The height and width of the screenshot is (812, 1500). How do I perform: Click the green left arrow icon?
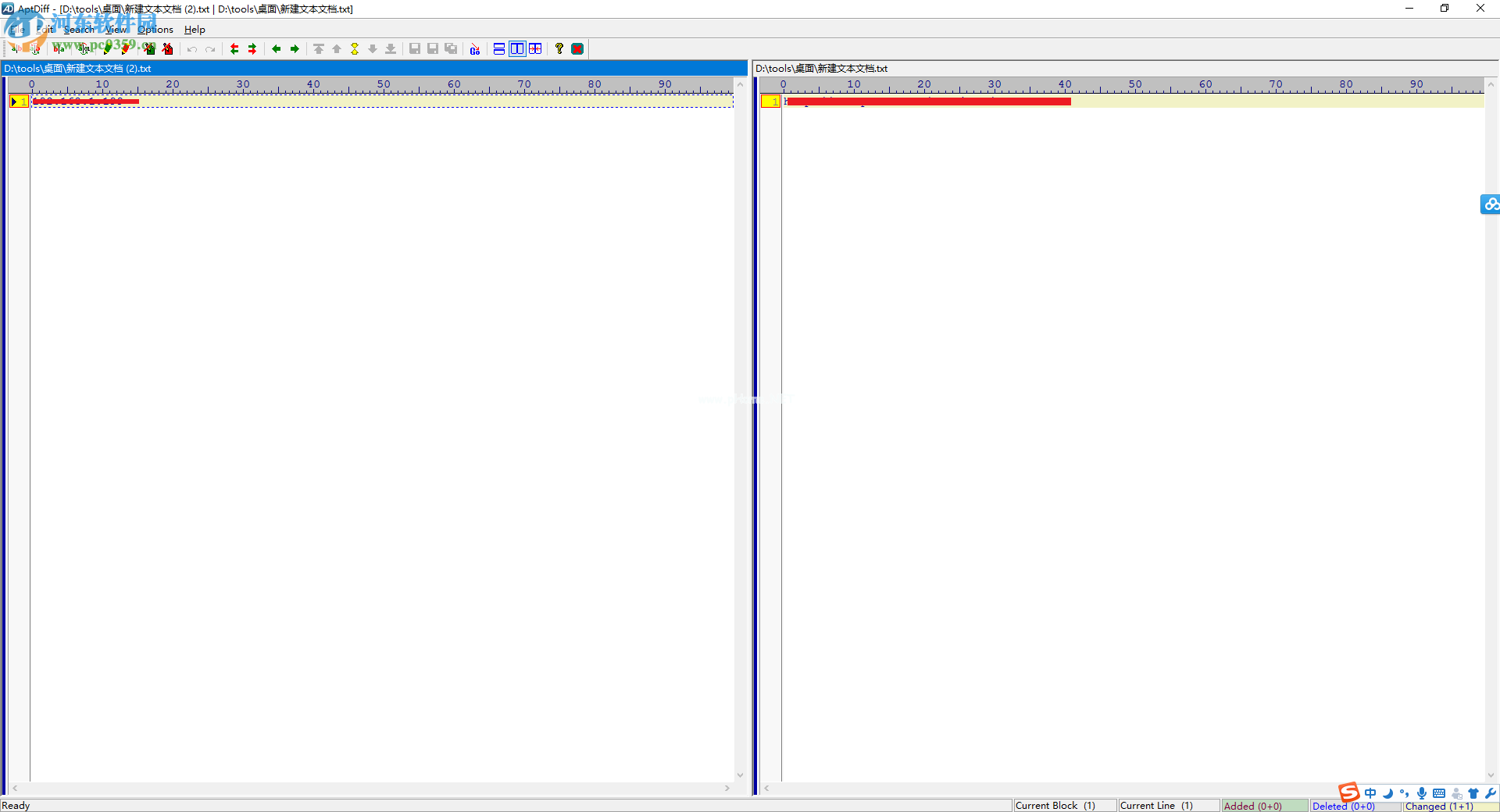pyautogui.click(x=277, y=48)
